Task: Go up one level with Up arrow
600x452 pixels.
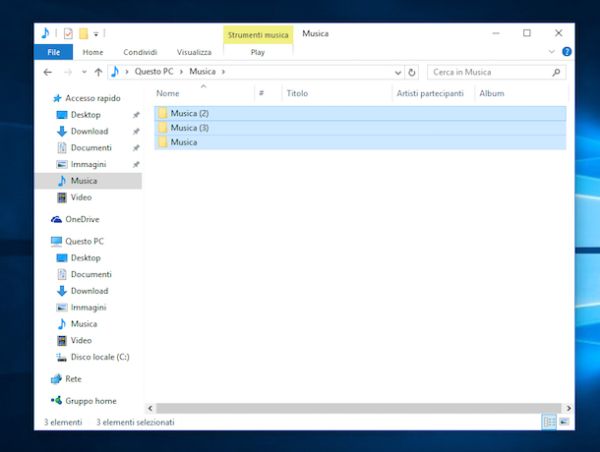Action: pos(98,72)
